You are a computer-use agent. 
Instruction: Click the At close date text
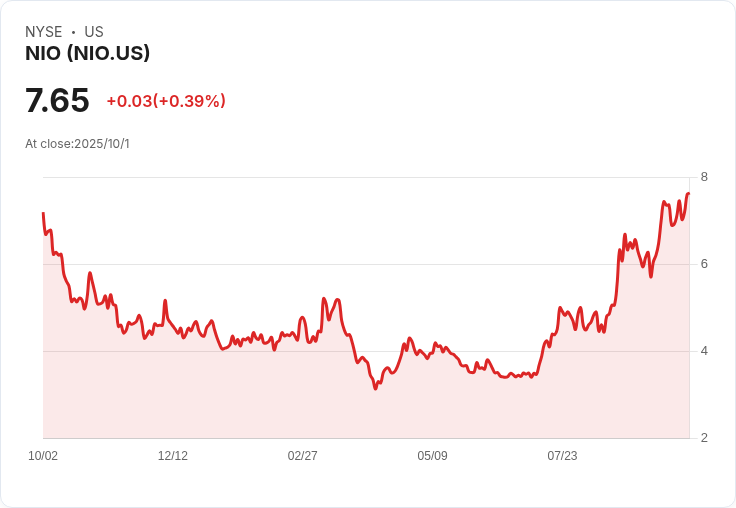pos(77,144)
